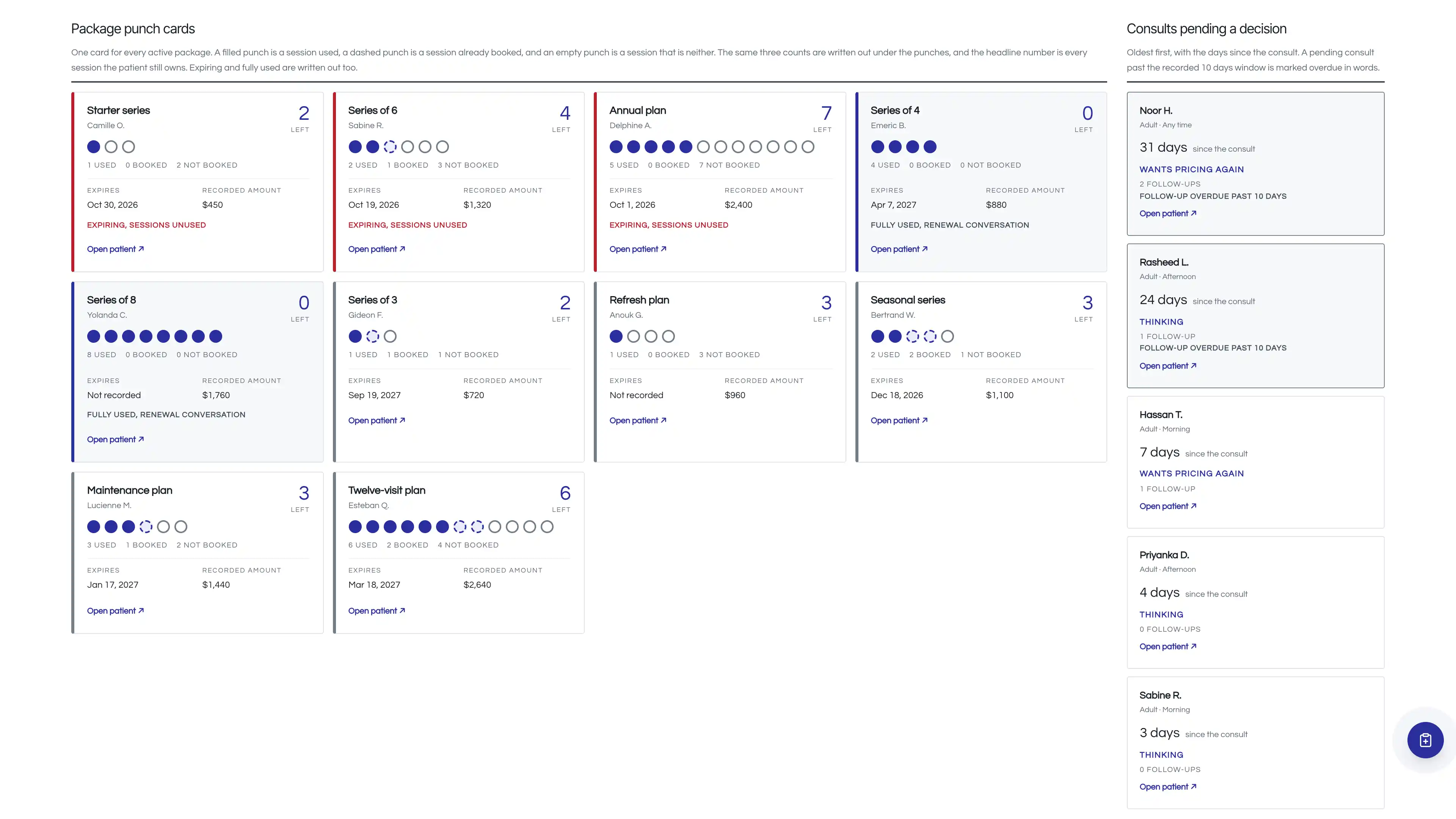This screenshot has height=819, width=1456.
Task: Open patient link in Sabine R. consult
Action: [1168, 787]
